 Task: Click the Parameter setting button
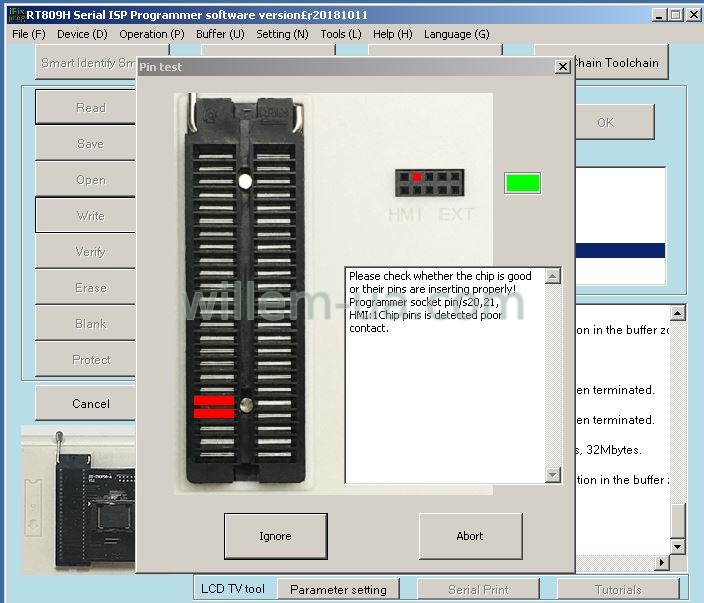338,589
